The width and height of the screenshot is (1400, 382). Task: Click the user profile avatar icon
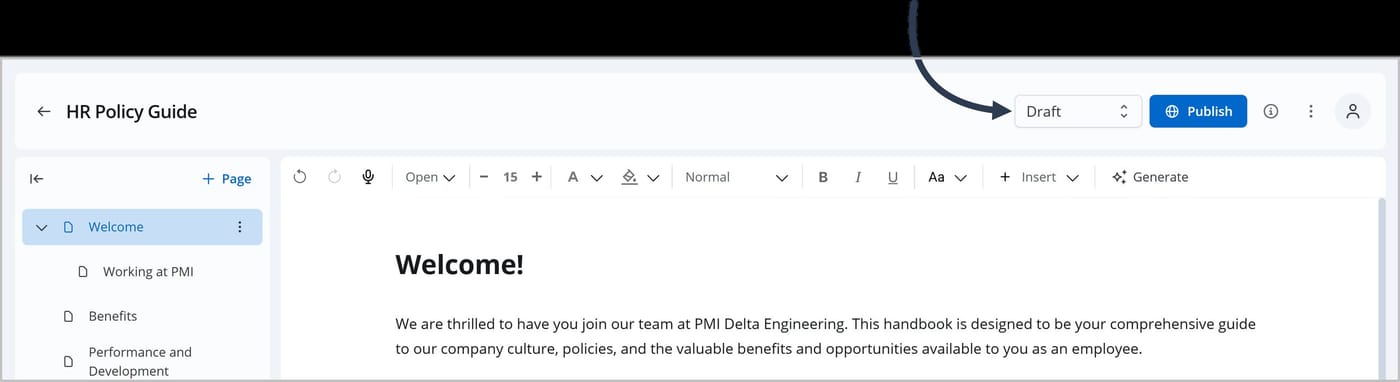point(1353,112)
